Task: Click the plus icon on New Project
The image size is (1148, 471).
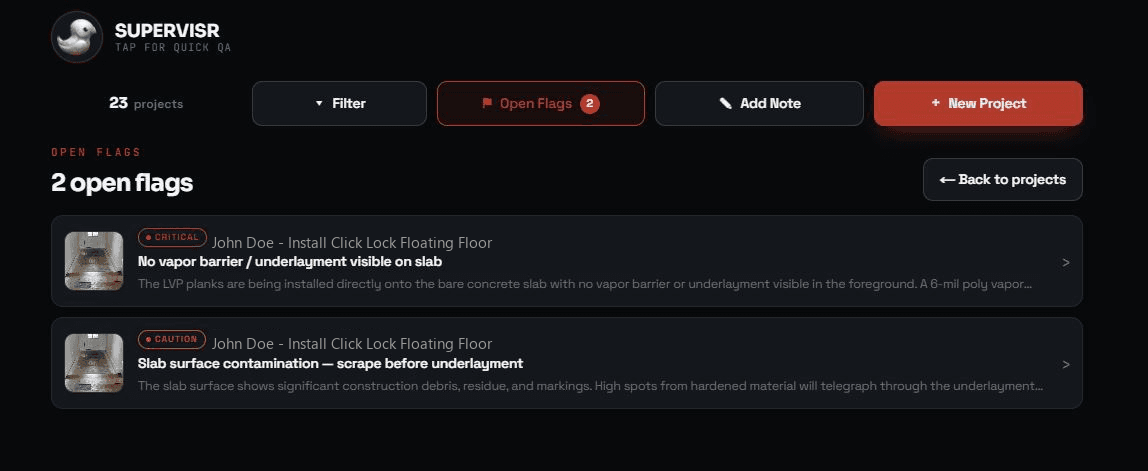Action: pyautogui.click(x=936, y=103)
